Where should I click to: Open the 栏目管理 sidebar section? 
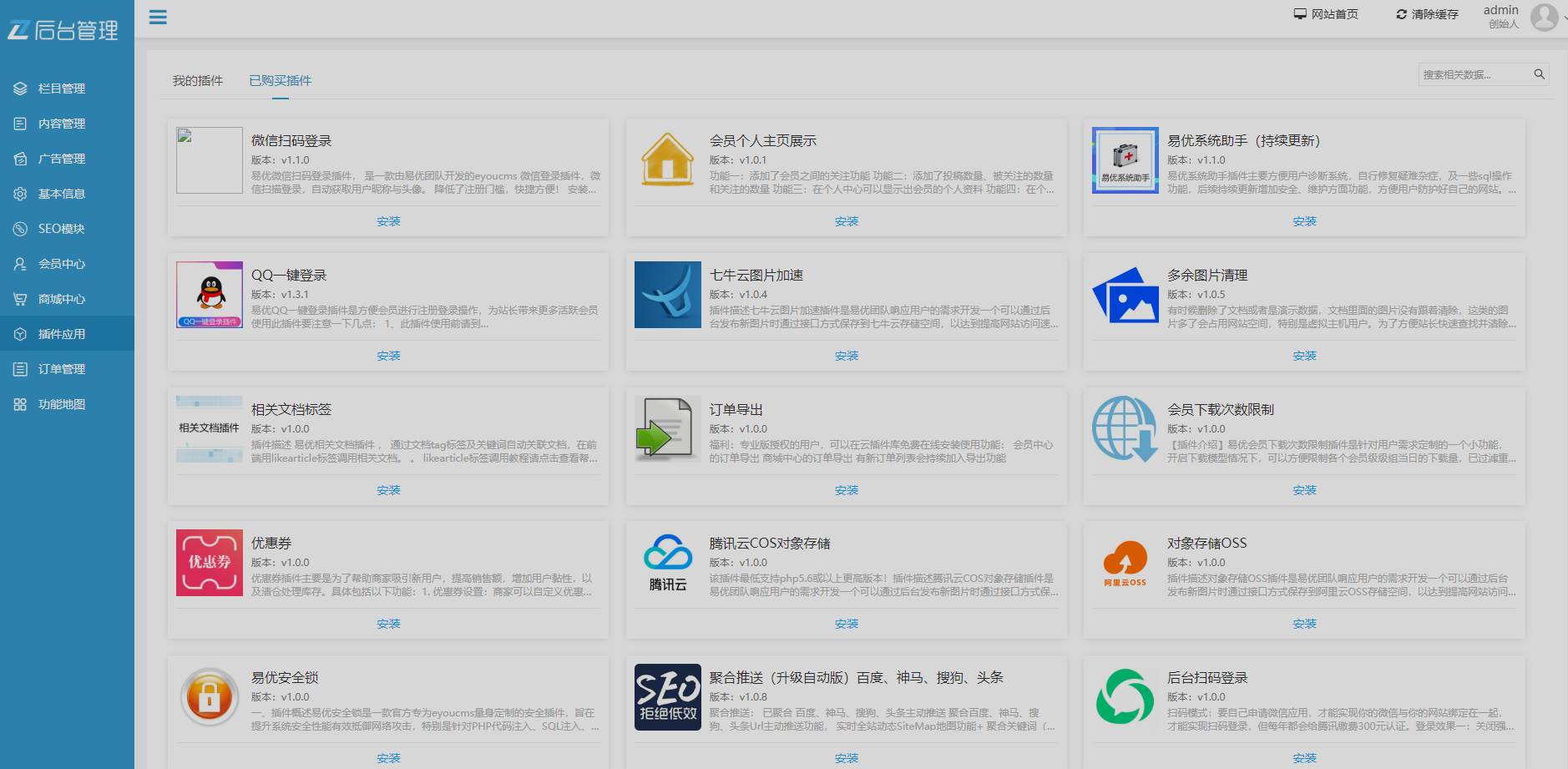click(x=61, y=88)
